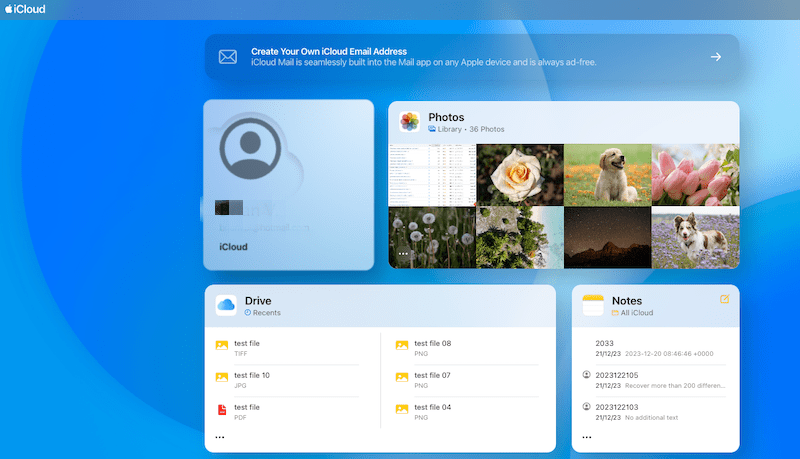Click the iCloud logo in the top bar
The width and height of the screenshot is (800, 459).
pos(25,9)
